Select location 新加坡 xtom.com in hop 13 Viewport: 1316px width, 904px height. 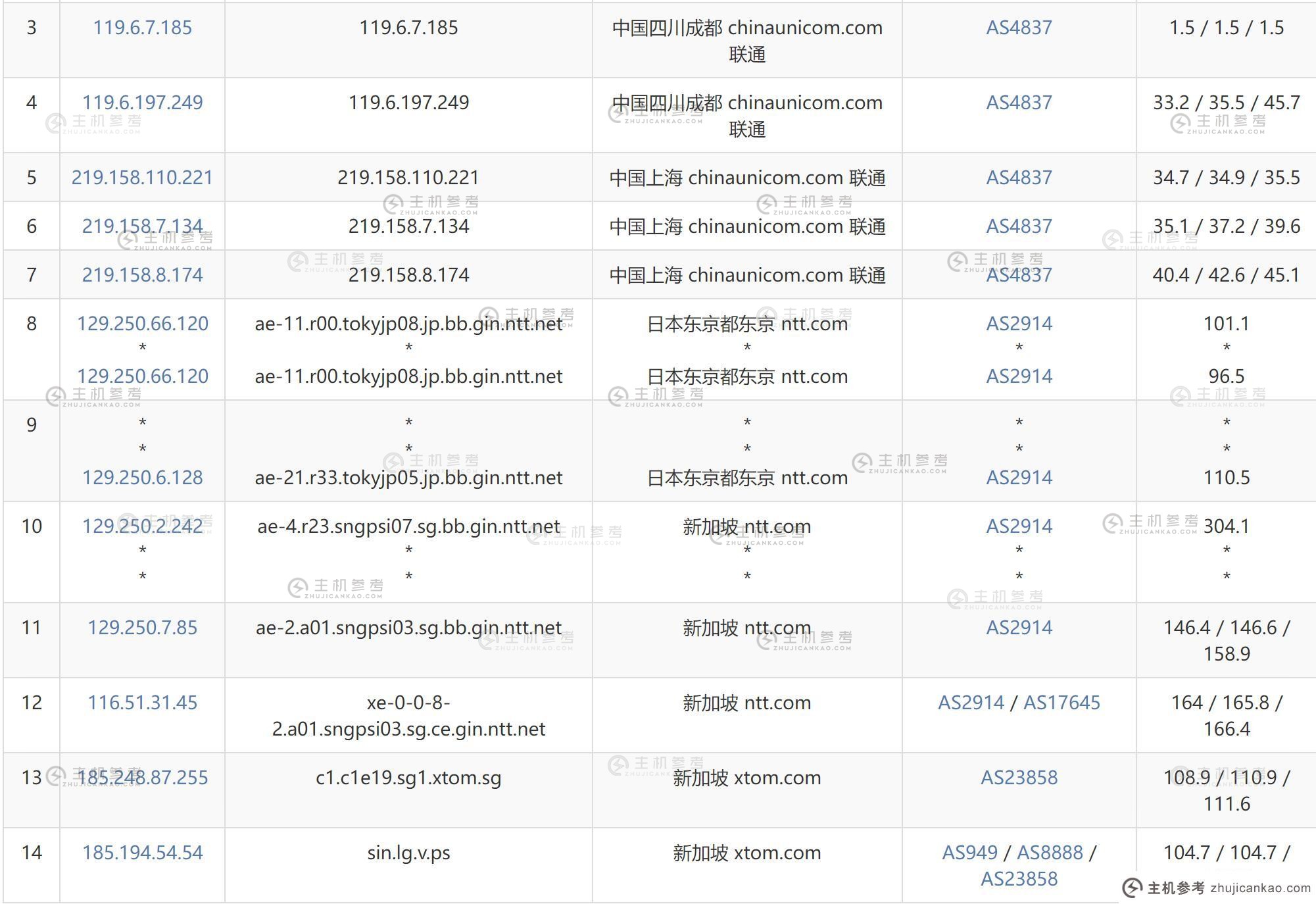pyautogui.click(x=746, y=778)
